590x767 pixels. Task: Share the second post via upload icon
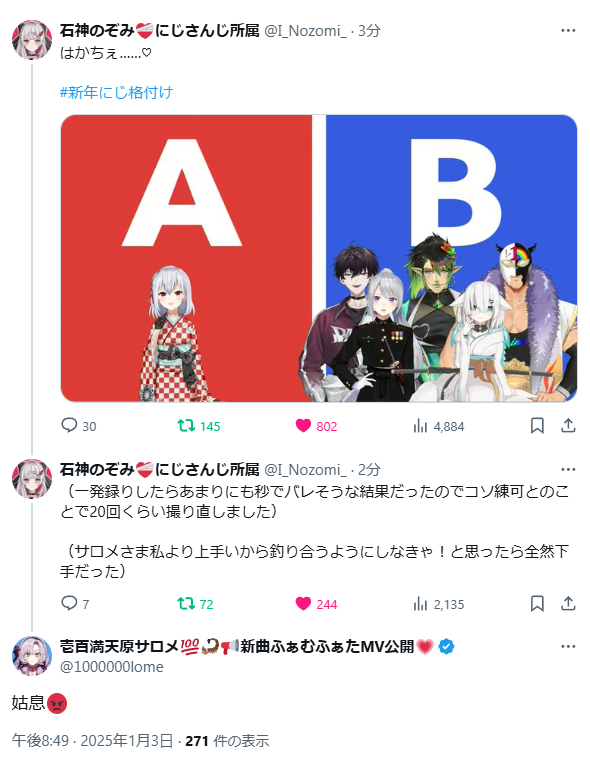pos(568,603)
